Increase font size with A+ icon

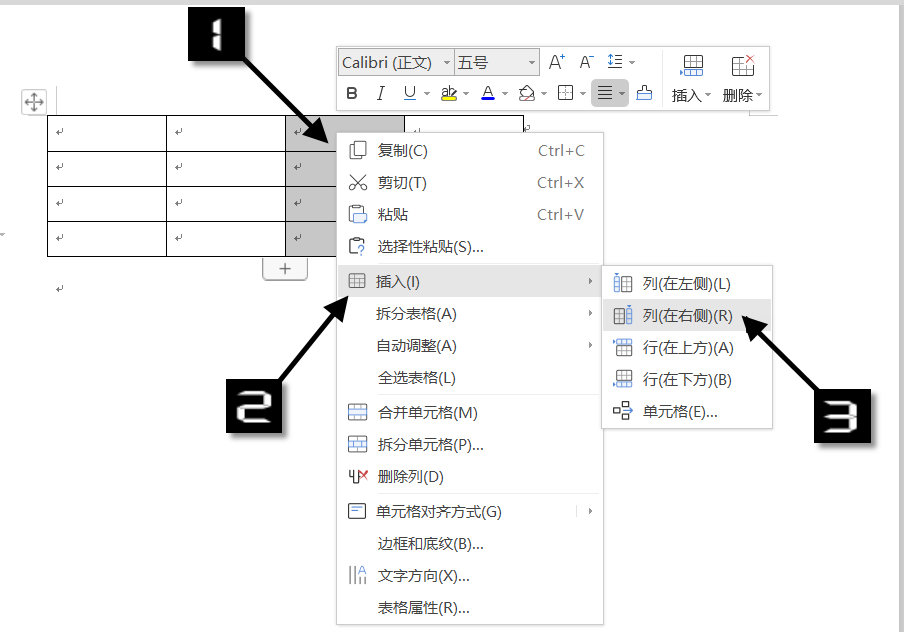point(556,62)
